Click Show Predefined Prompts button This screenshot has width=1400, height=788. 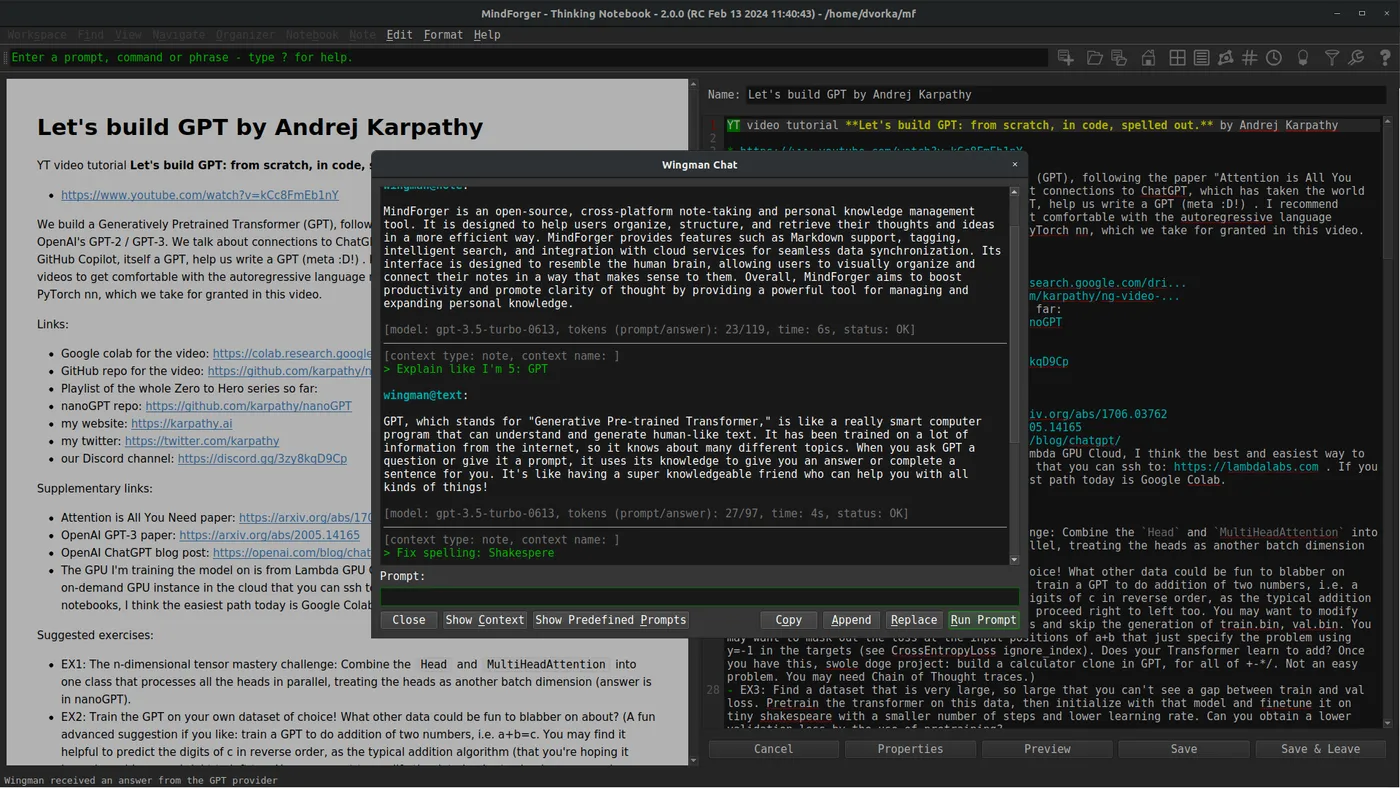coord(610,620)
